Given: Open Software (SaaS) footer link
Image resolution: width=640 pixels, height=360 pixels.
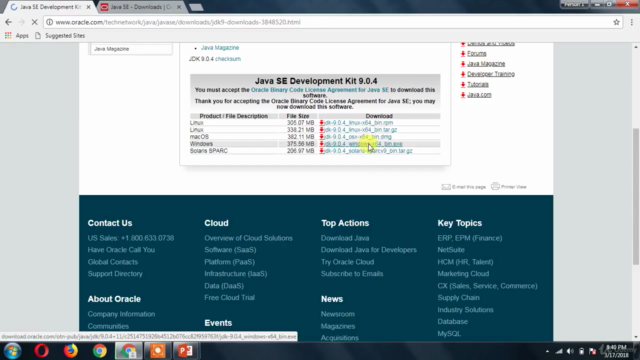Looking at the screenshot, I should [230, 250].
